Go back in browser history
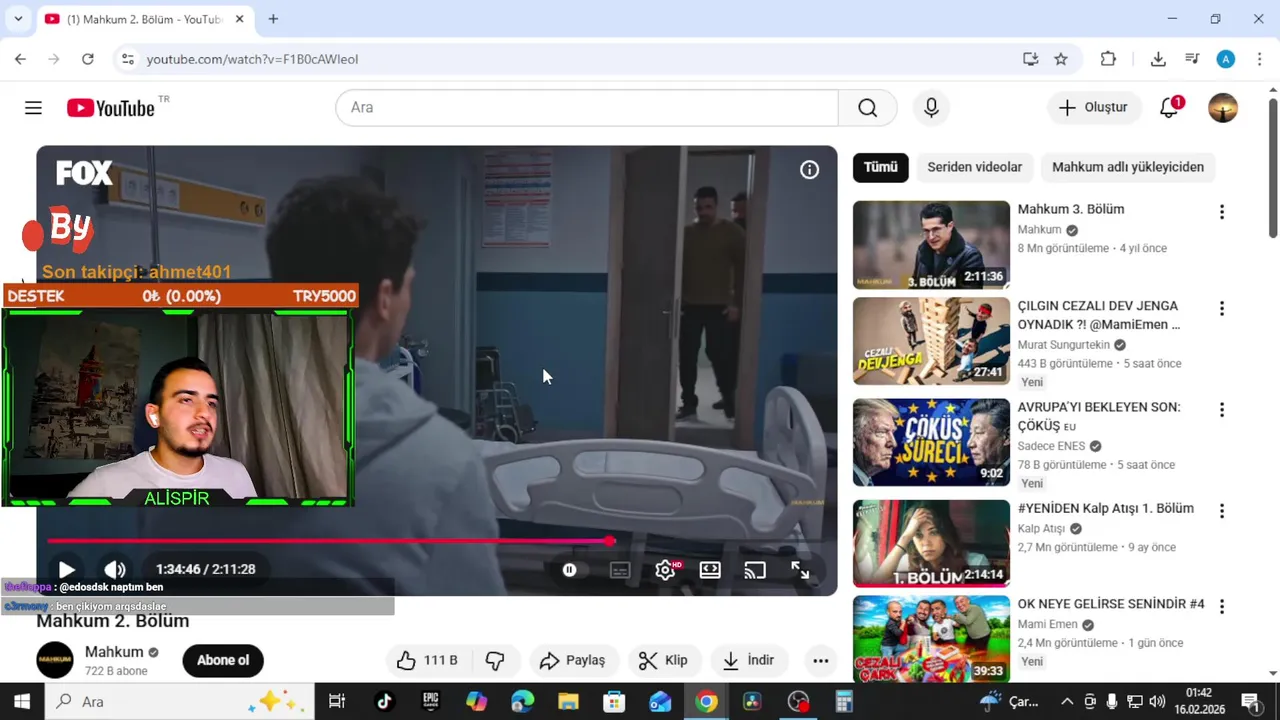 coord(20,59)
